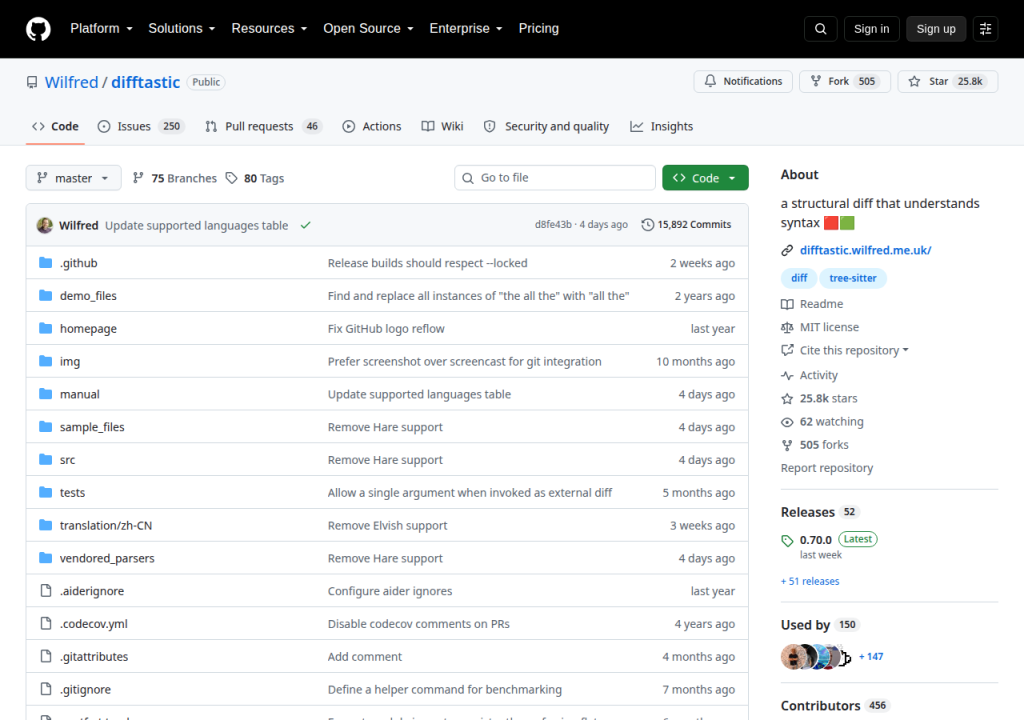This screenshot has width=1024, height=720.
Task: Open the search magnifier icon in header
Action: [x=820, y=29]
